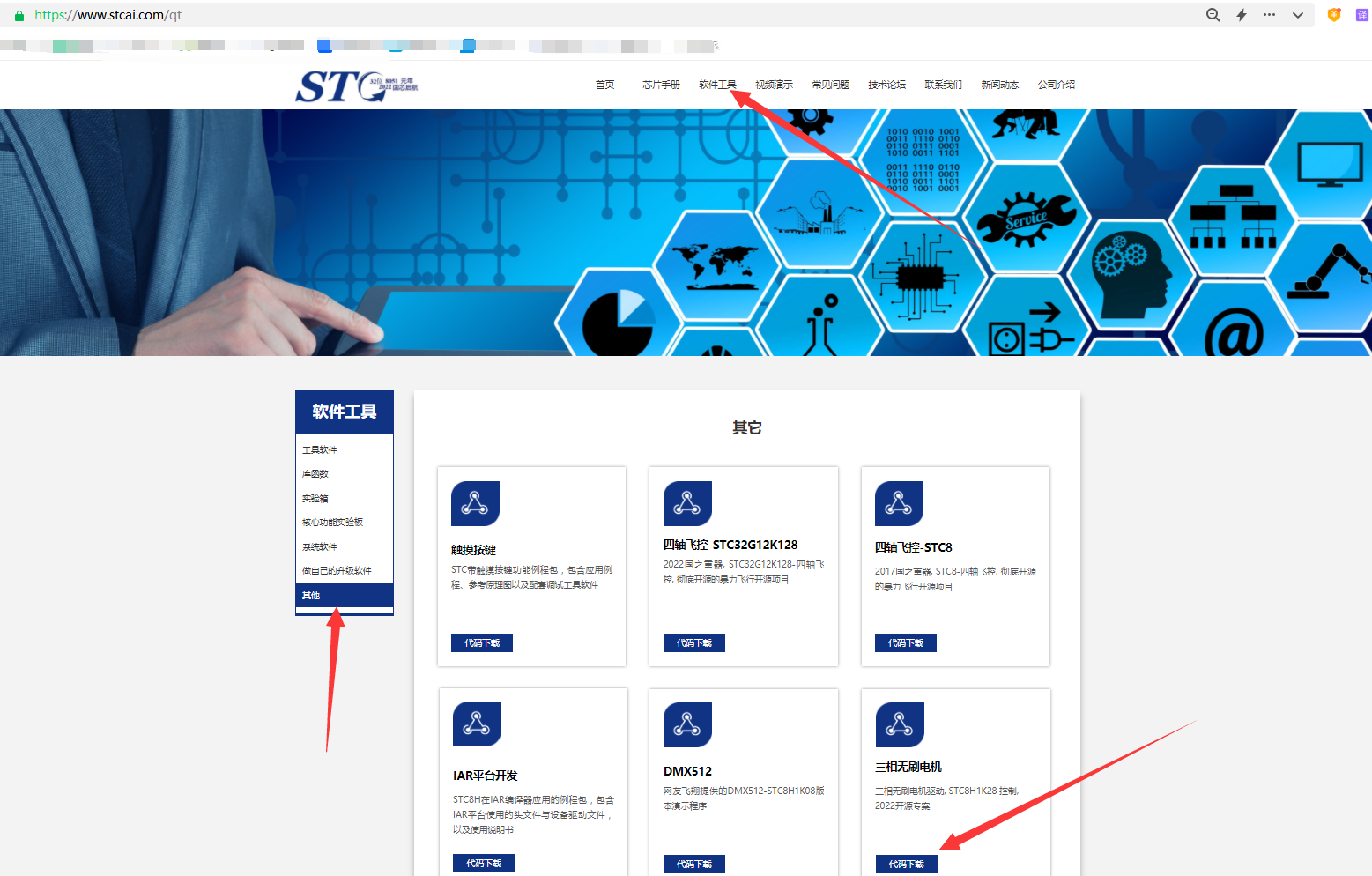This screenshot has height=876, width=1372.
Task: Select 其他 in the sidebar
Action: point(345,596)
